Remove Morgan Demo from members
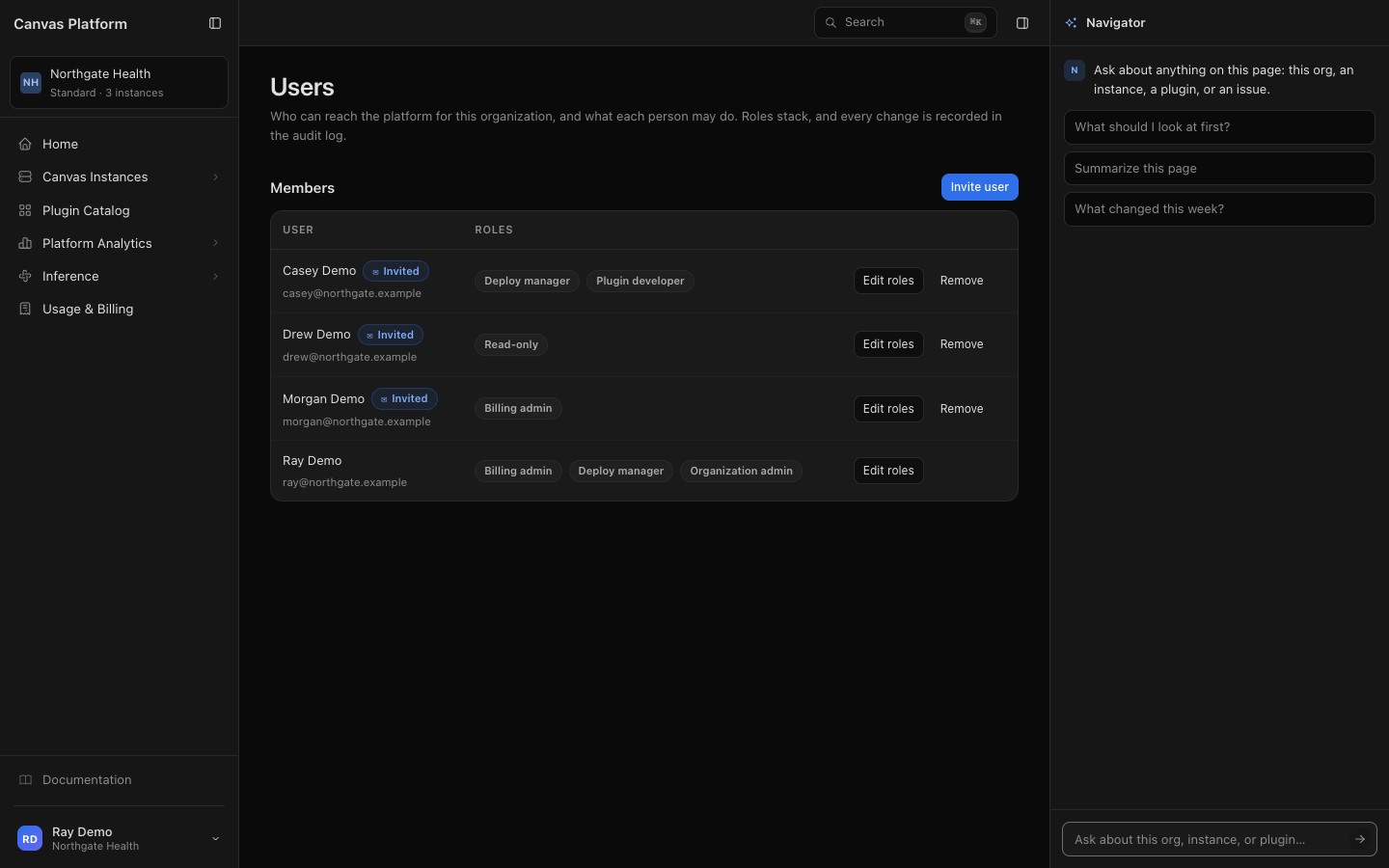Image resolution: width=1389 pixels, height=868 pixels. [x=962, y=409]
